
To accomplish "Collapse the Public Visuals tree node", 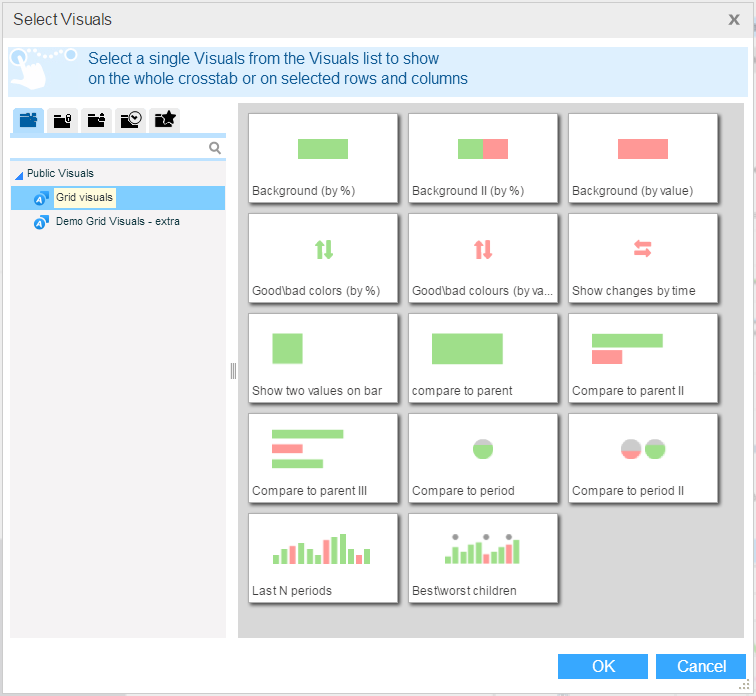I will 19,174.
